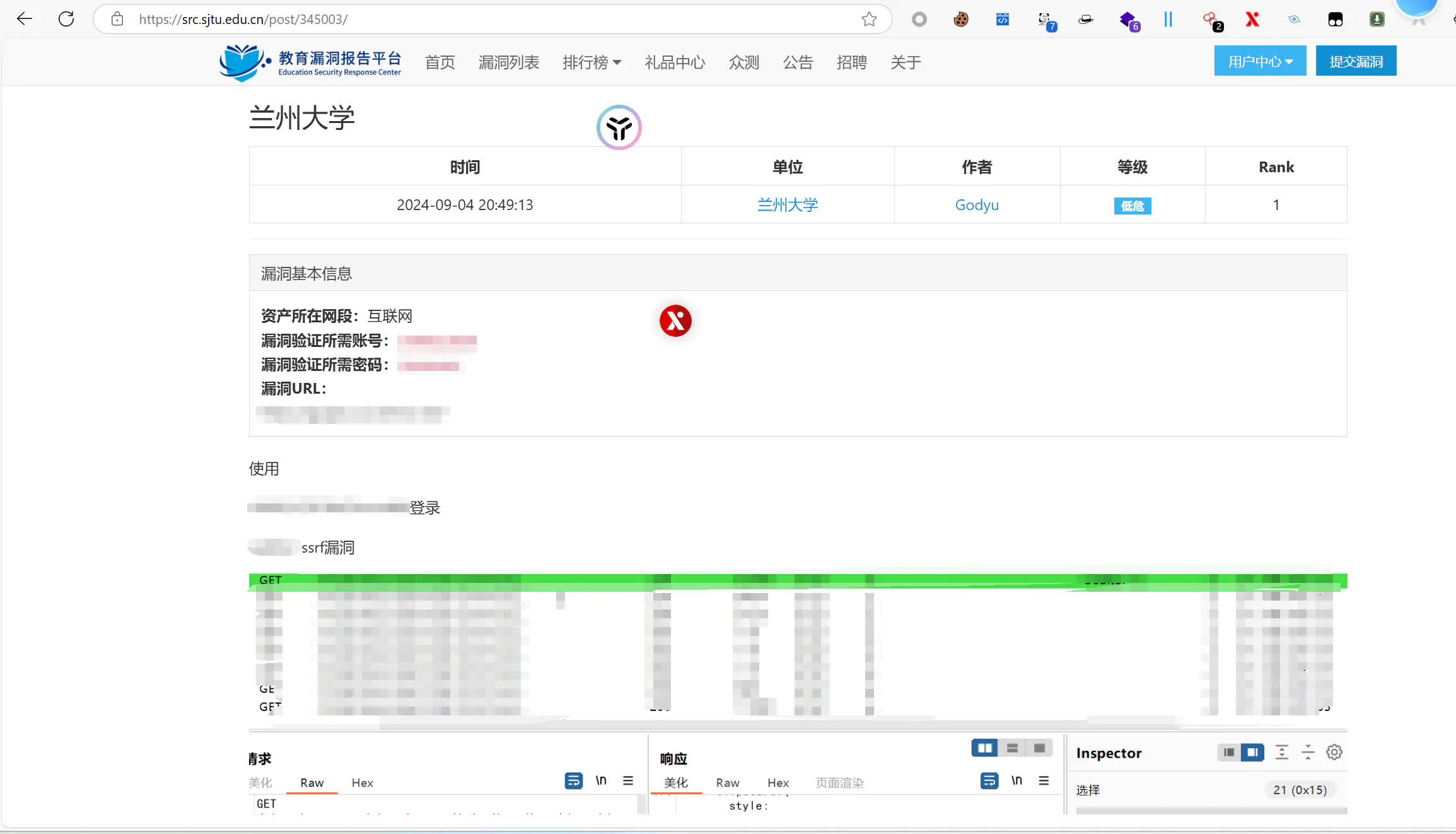Toggle \n non-printable chars in request pane
Viewport: 1456px width, 834px height.
[x=601, y=780]
